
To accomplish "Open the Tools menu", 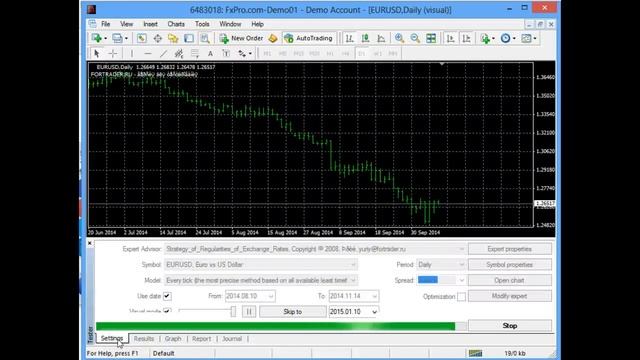I will pos(202,24).
